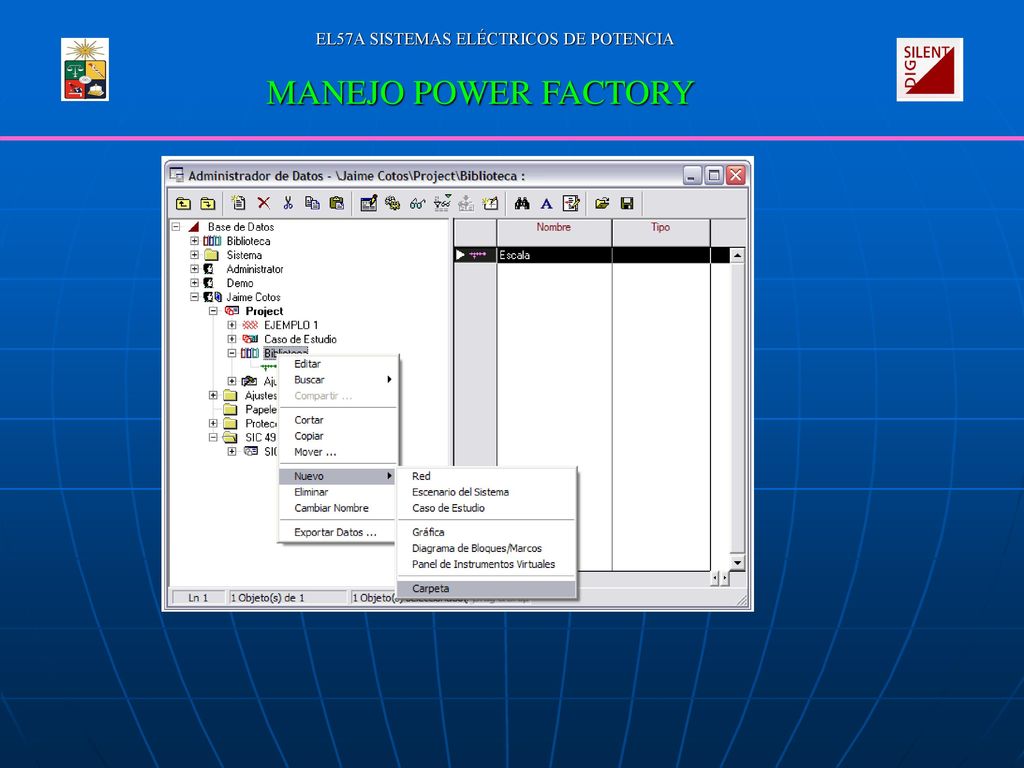
Task: Create new Red from submenu
Action: 487,476
